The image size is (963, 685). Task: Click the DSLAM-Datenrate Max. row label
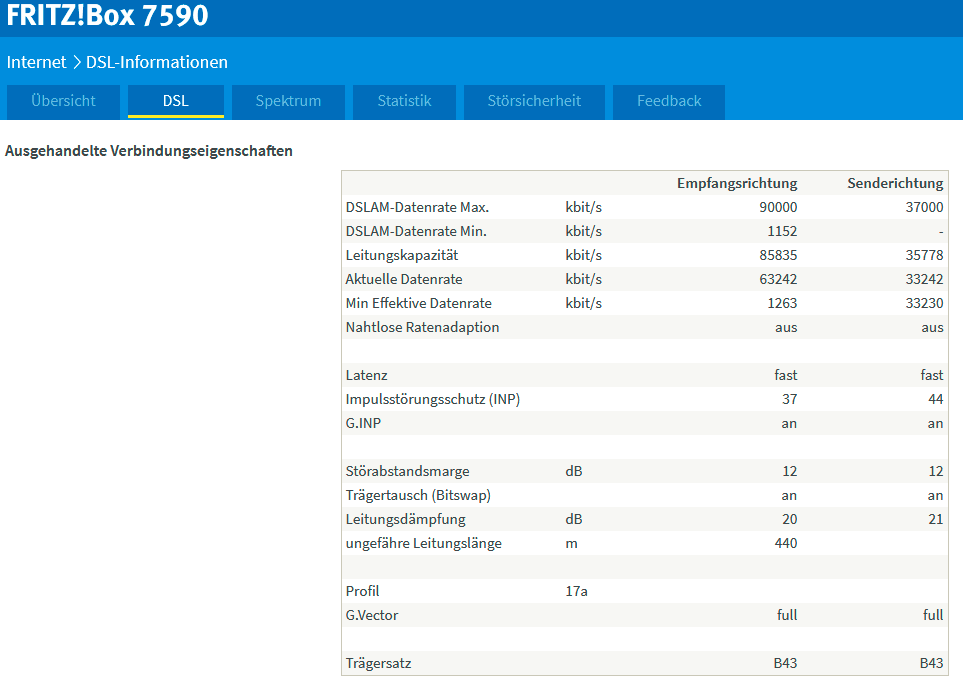pos(417,207)
